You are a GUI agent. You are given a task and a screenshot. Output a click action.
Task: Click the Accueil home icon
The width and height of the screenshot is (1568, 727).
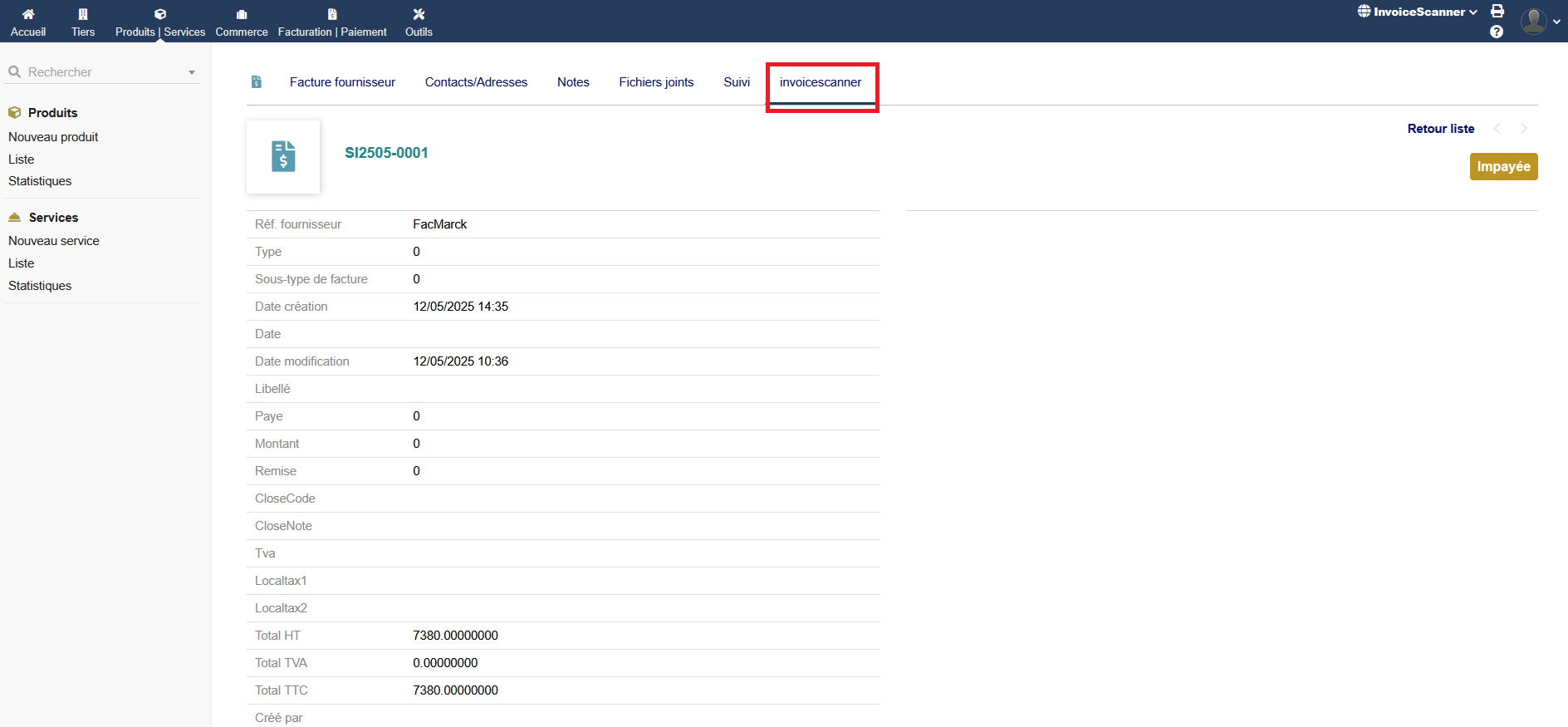pyautogui.click(x=28, y=14)
